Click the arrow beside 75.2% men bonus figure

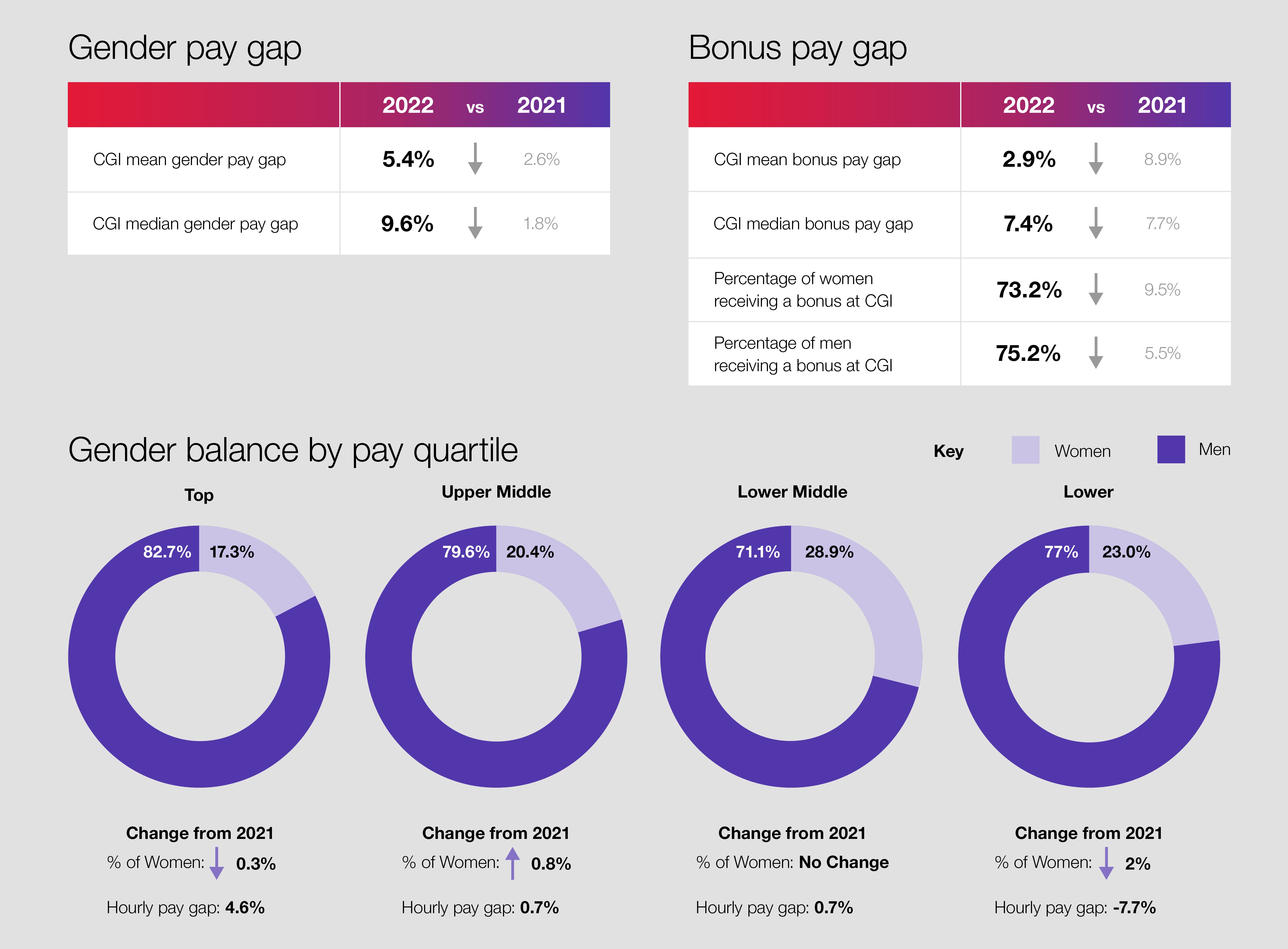tap(1095, 353)
